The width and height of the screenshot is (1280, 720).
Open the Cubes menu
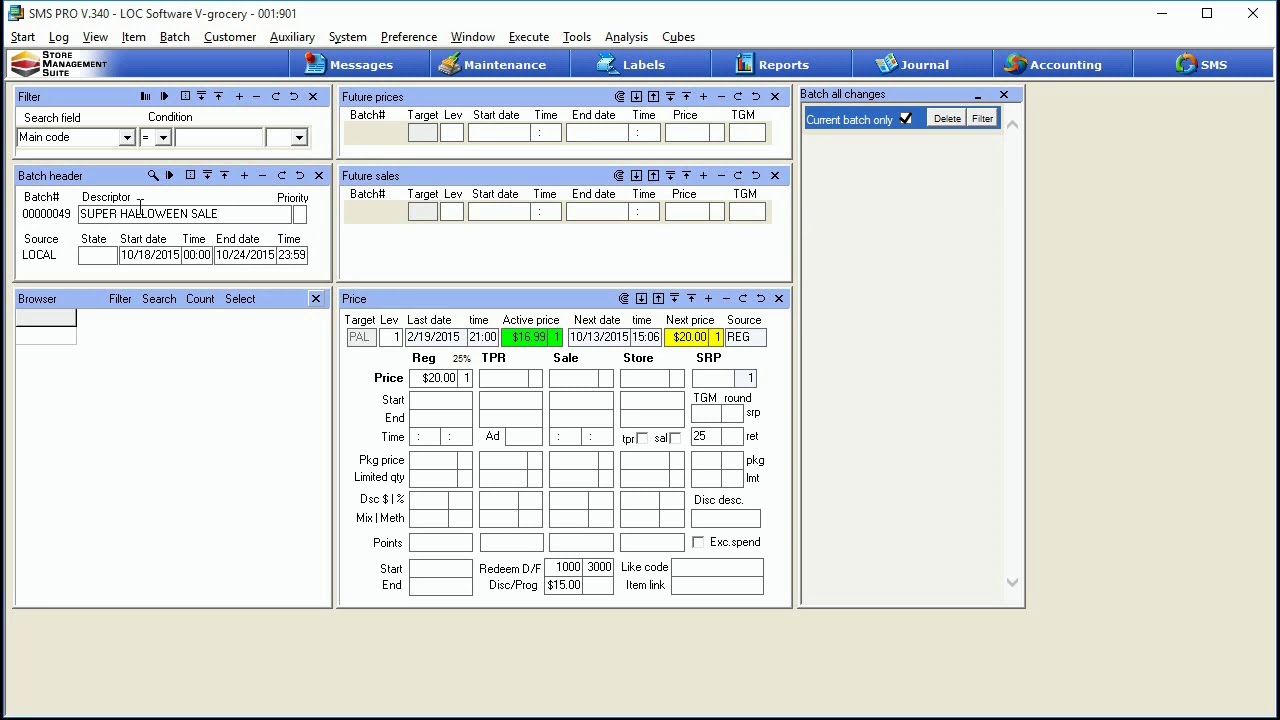click(x=678, y=37)
